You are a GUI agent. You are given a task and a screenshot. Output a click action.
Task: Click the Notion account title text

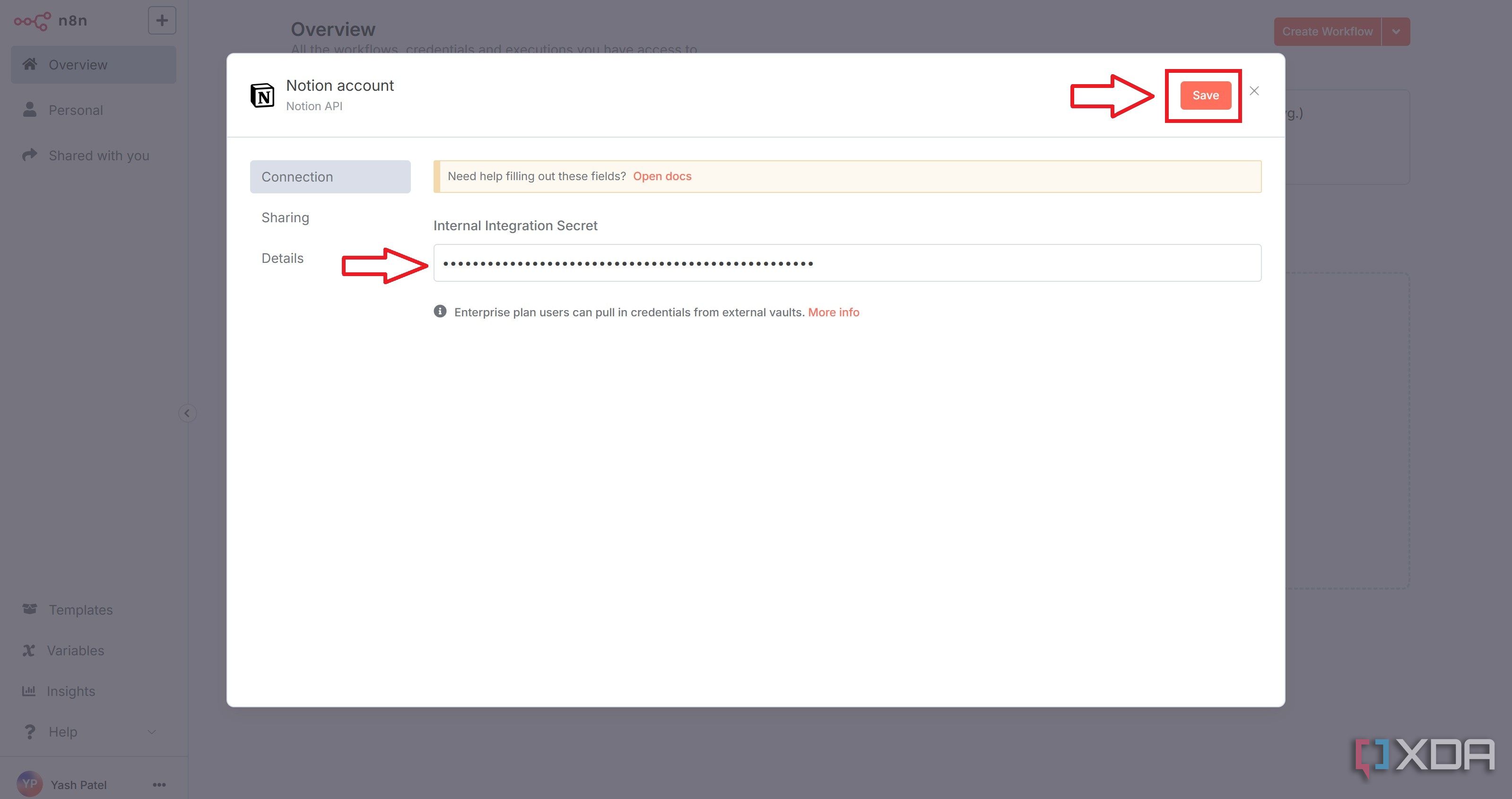tap(340, 86)
